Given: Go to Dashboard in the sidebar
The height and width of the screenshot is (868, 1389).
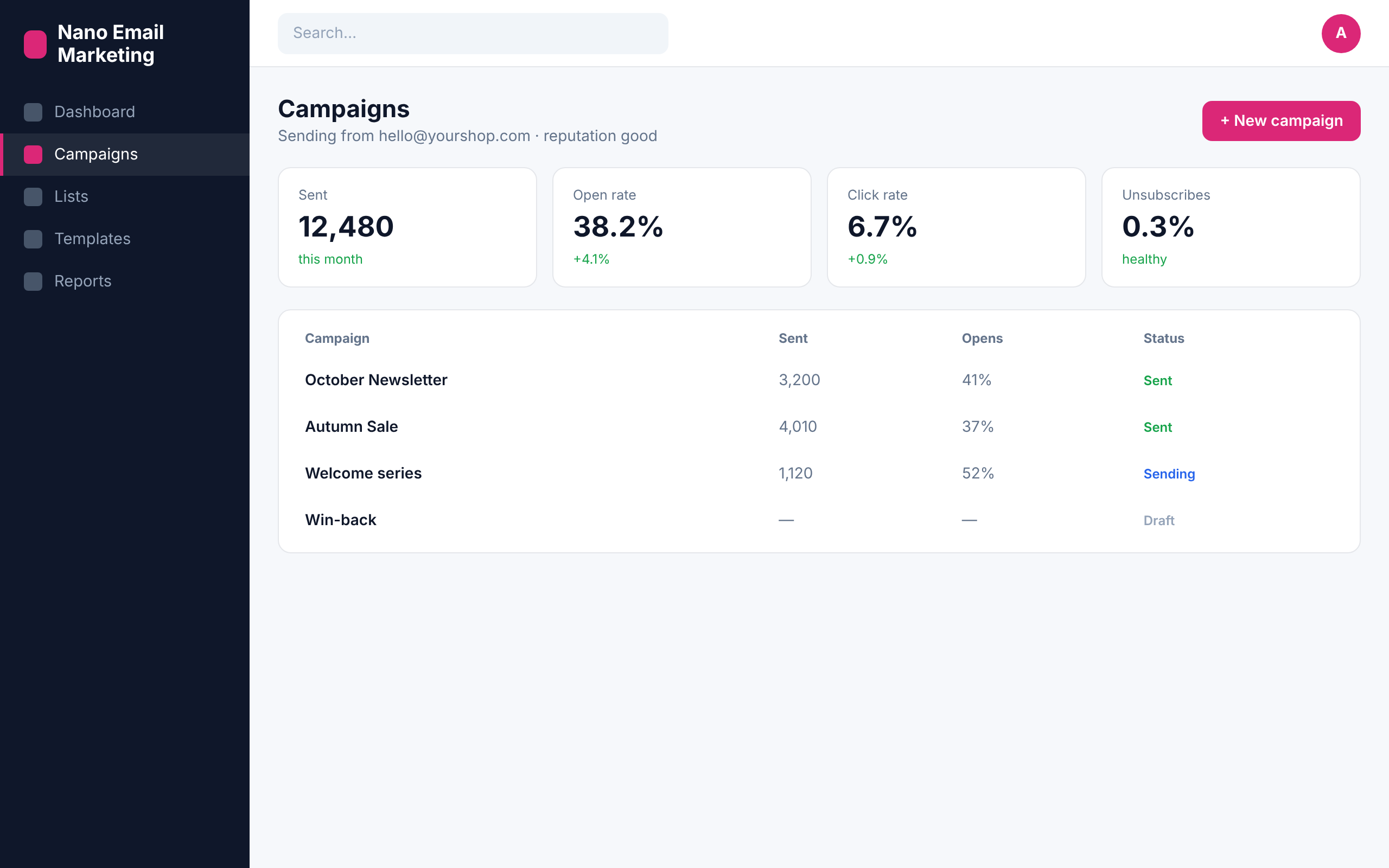Looking at the screenshot, I should pyautogui.click(x=125, y=112).
